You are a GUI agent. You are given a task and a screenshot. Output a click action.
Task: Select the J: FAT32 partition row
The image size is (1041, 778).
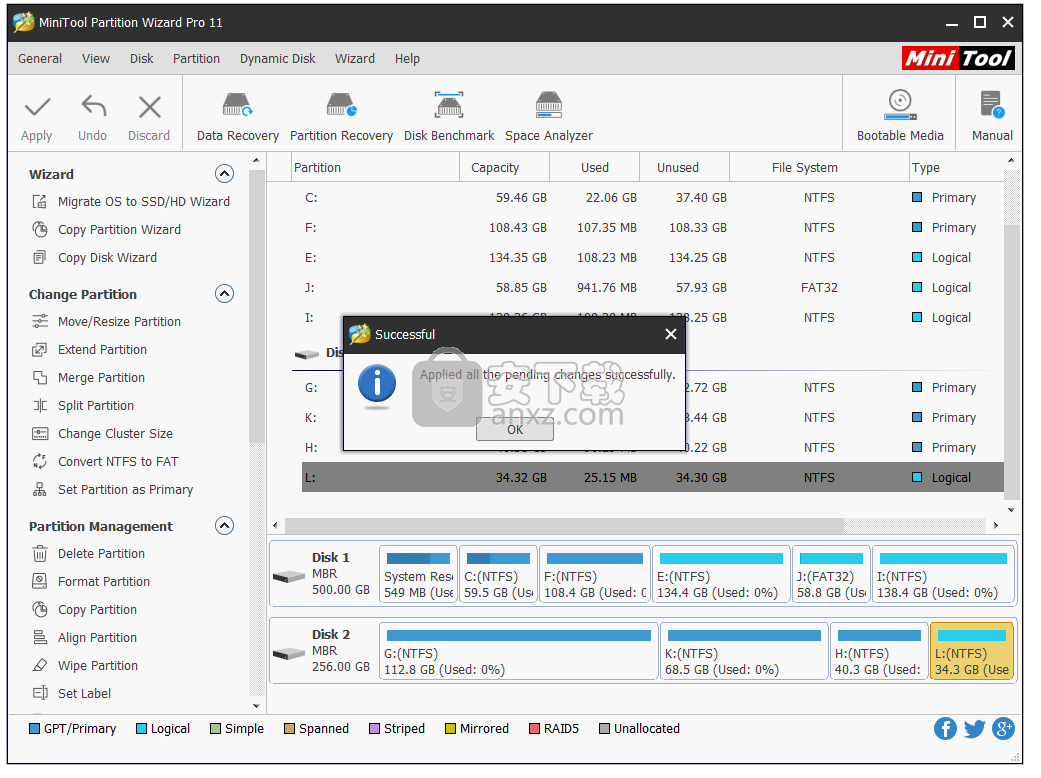[652, 287]
